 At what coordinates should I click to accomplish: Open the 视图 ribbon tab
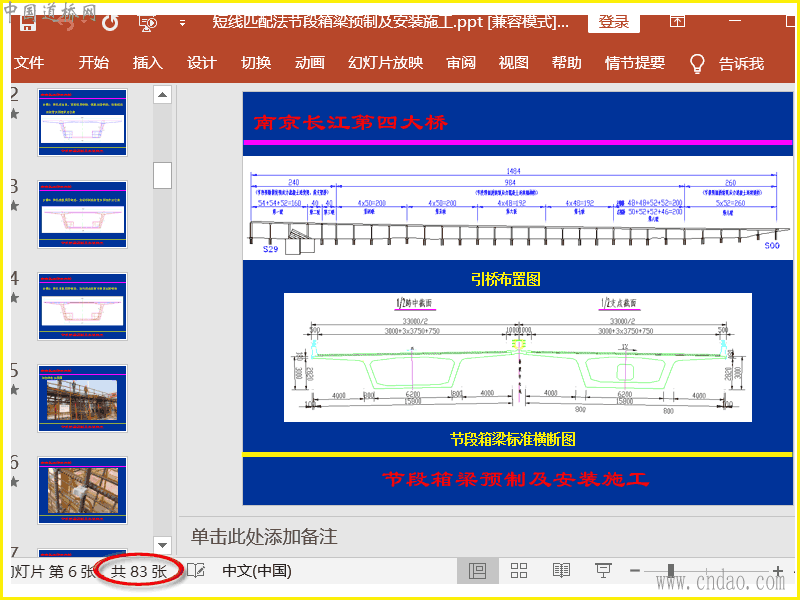(x=513, y=62)
